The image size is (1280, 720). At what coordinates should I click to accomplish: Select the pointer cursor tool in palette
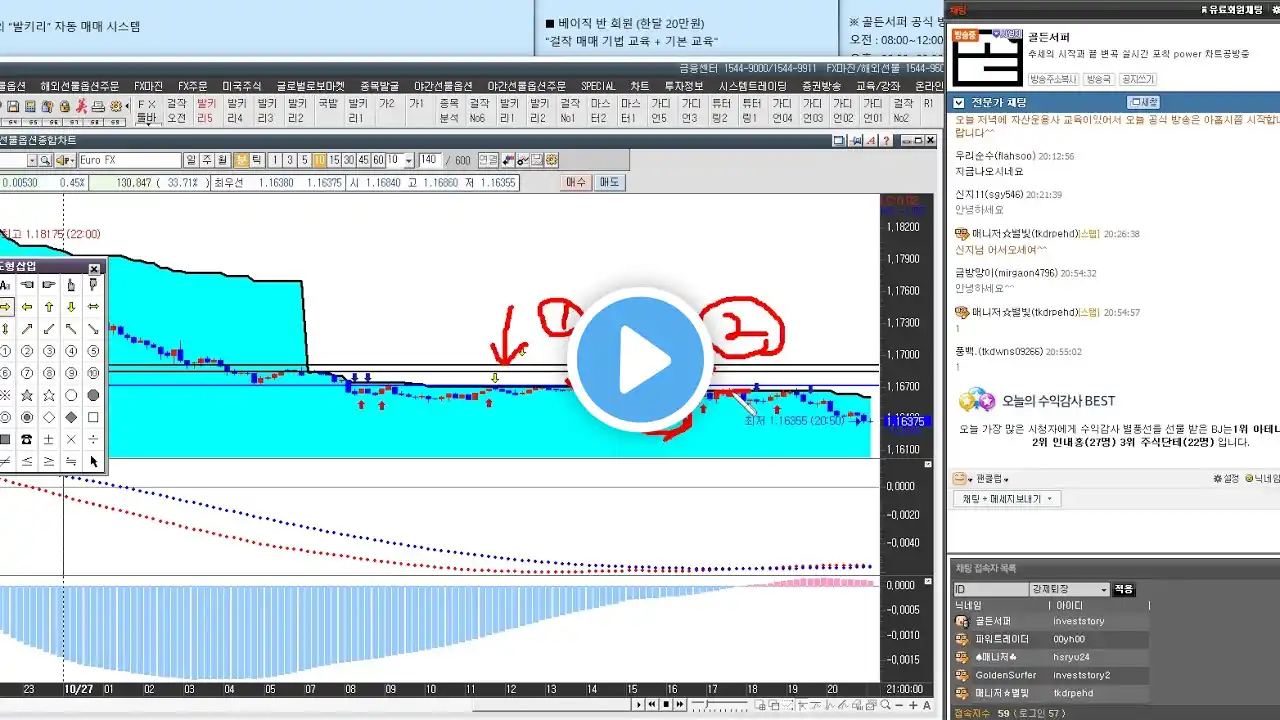pyautogui.click(x=93, y=461)
